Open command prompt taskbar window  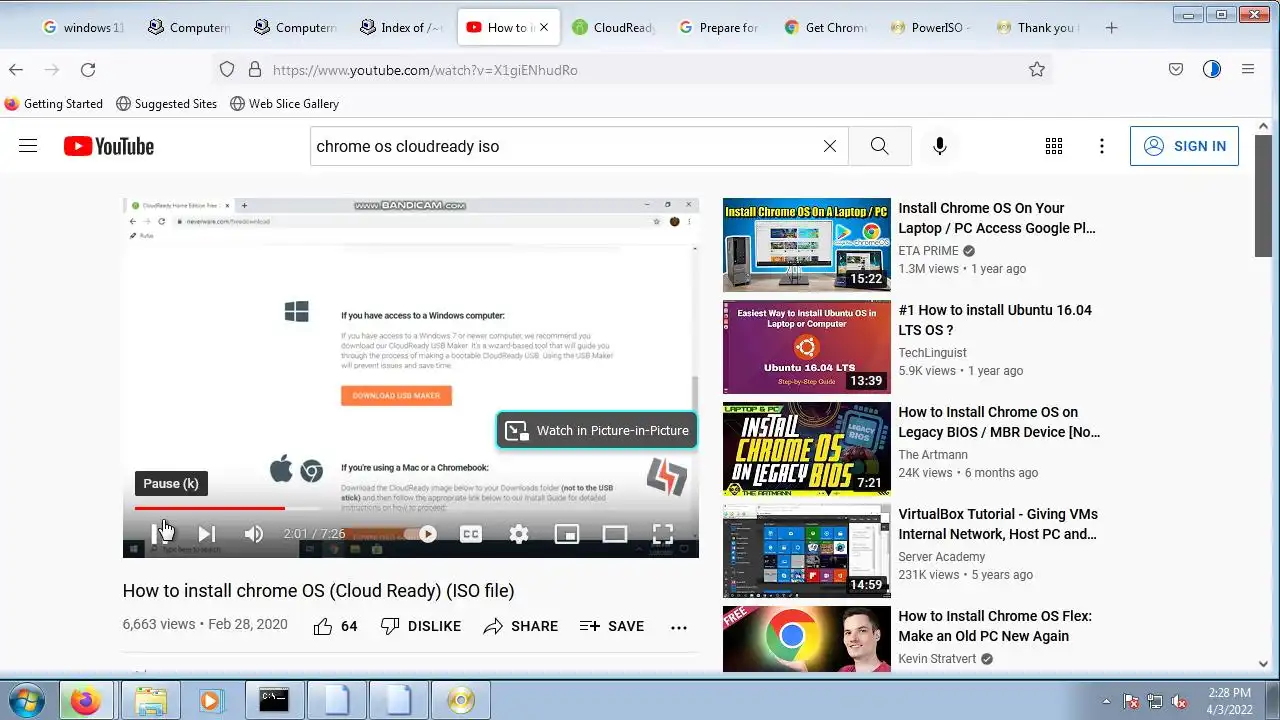tap(274, 700)
